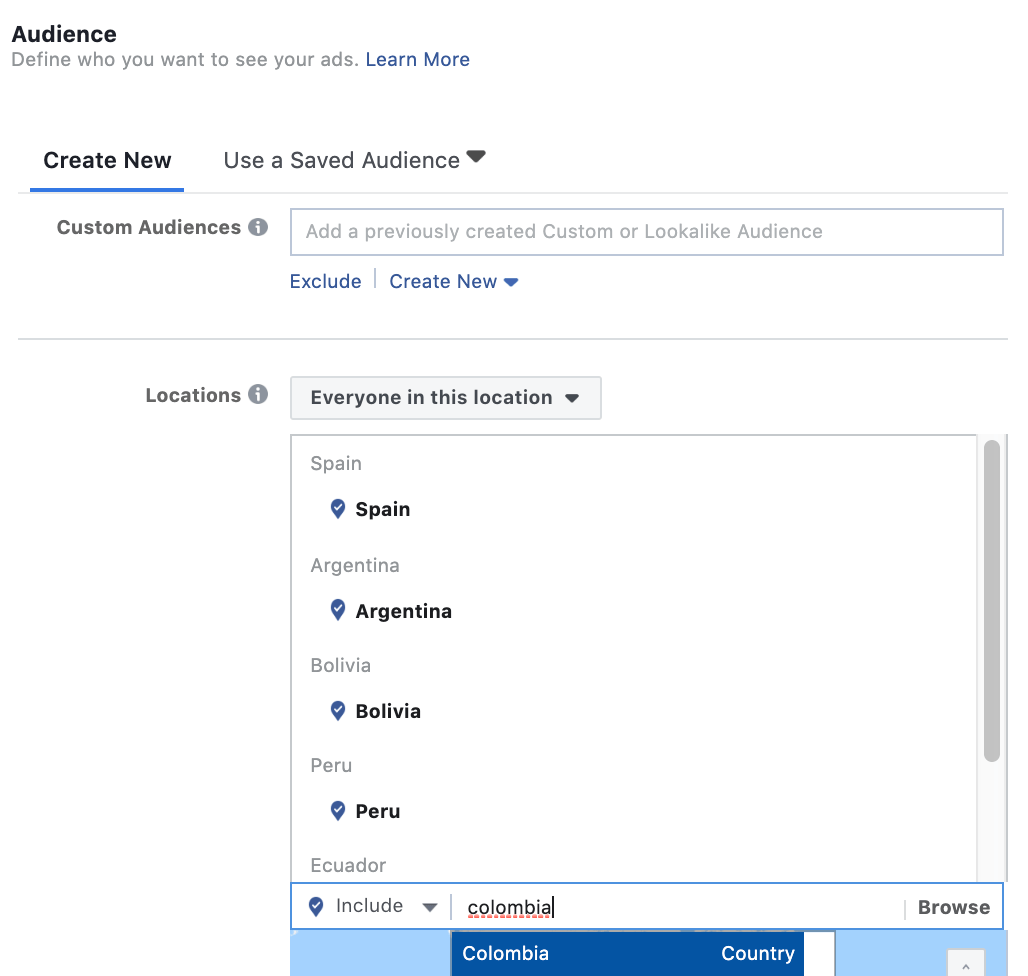
Task: Click the Peru location pin icon
Action: coord(338,810)
